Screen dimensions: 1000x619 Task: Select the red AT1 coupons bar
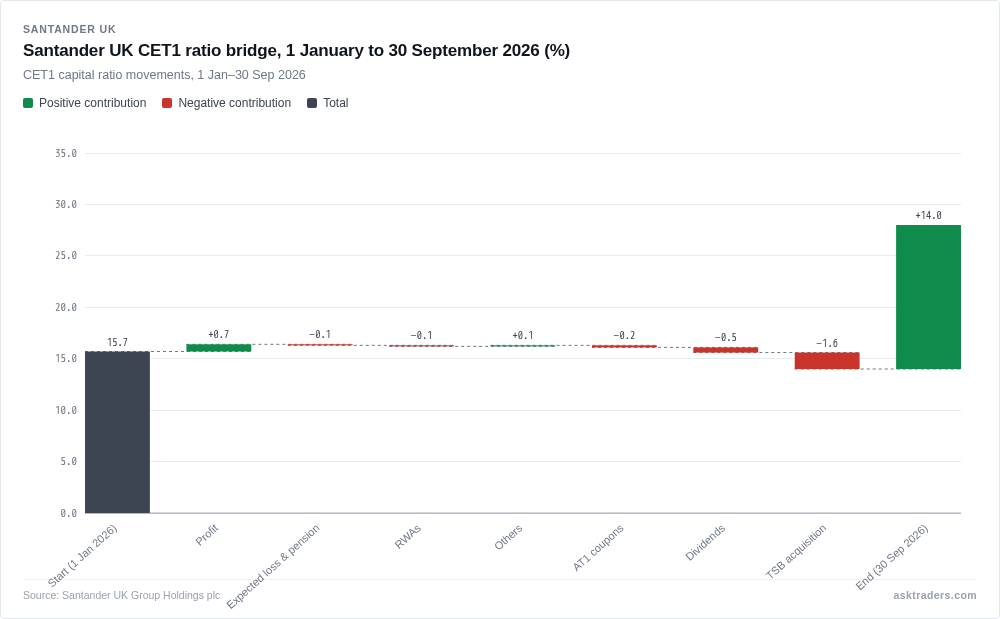pyautogui.click(x=624, y=346)
